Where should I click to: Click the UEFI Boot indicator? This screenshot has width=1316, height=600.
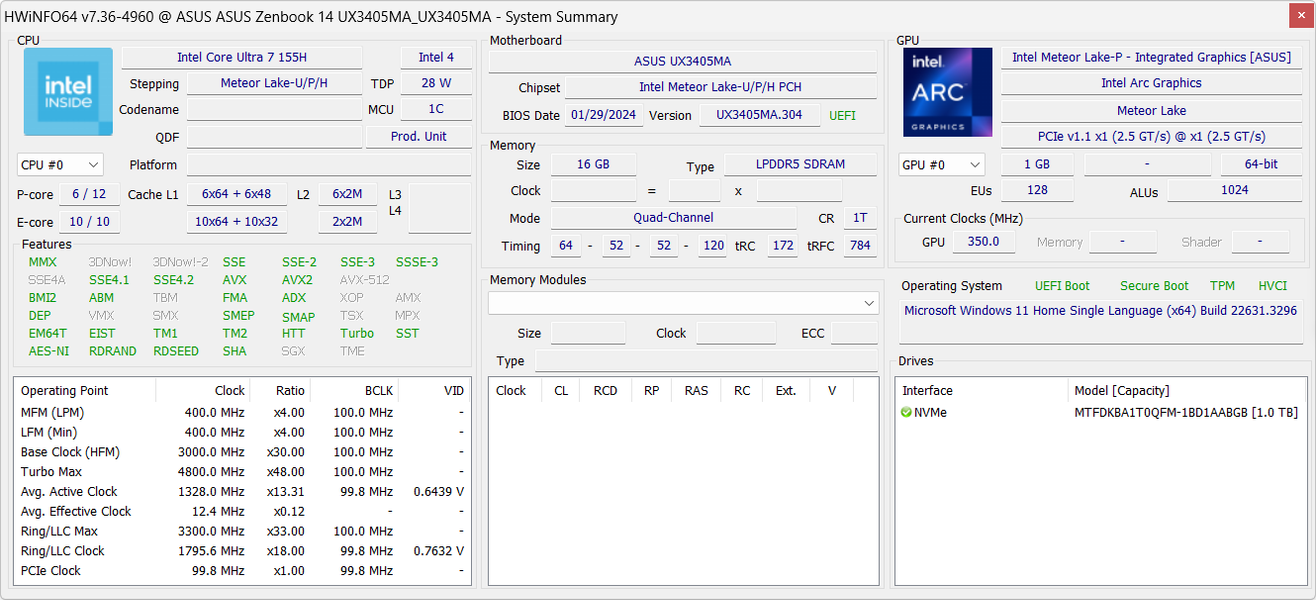1062,286
